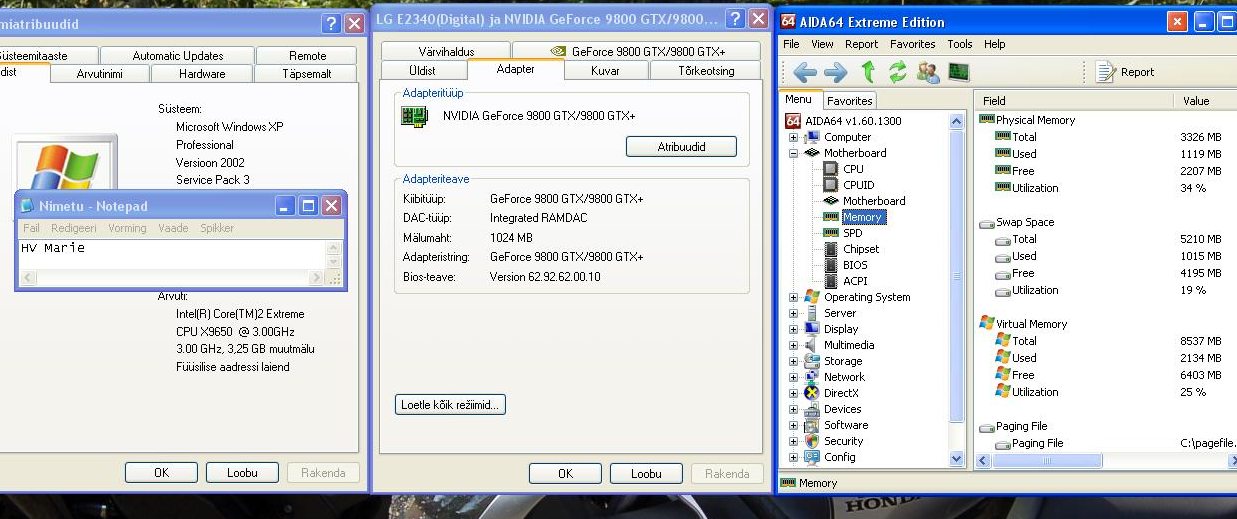1237x519 pixels.
Task: Open the Värvihaldus tab
Action: [x=447, y=51]
